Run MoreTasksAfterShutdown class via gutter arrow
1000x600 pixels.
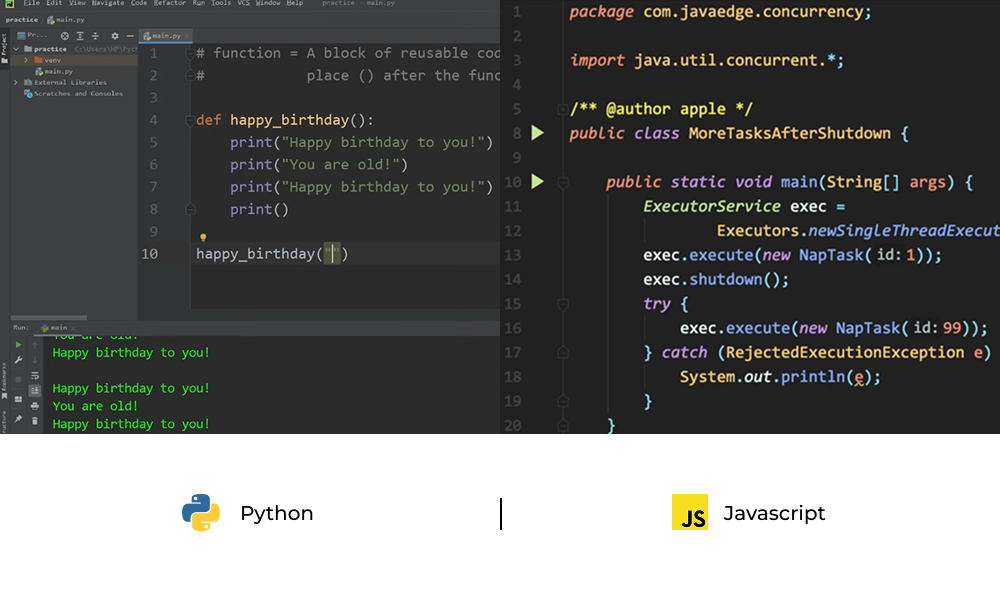537,133
